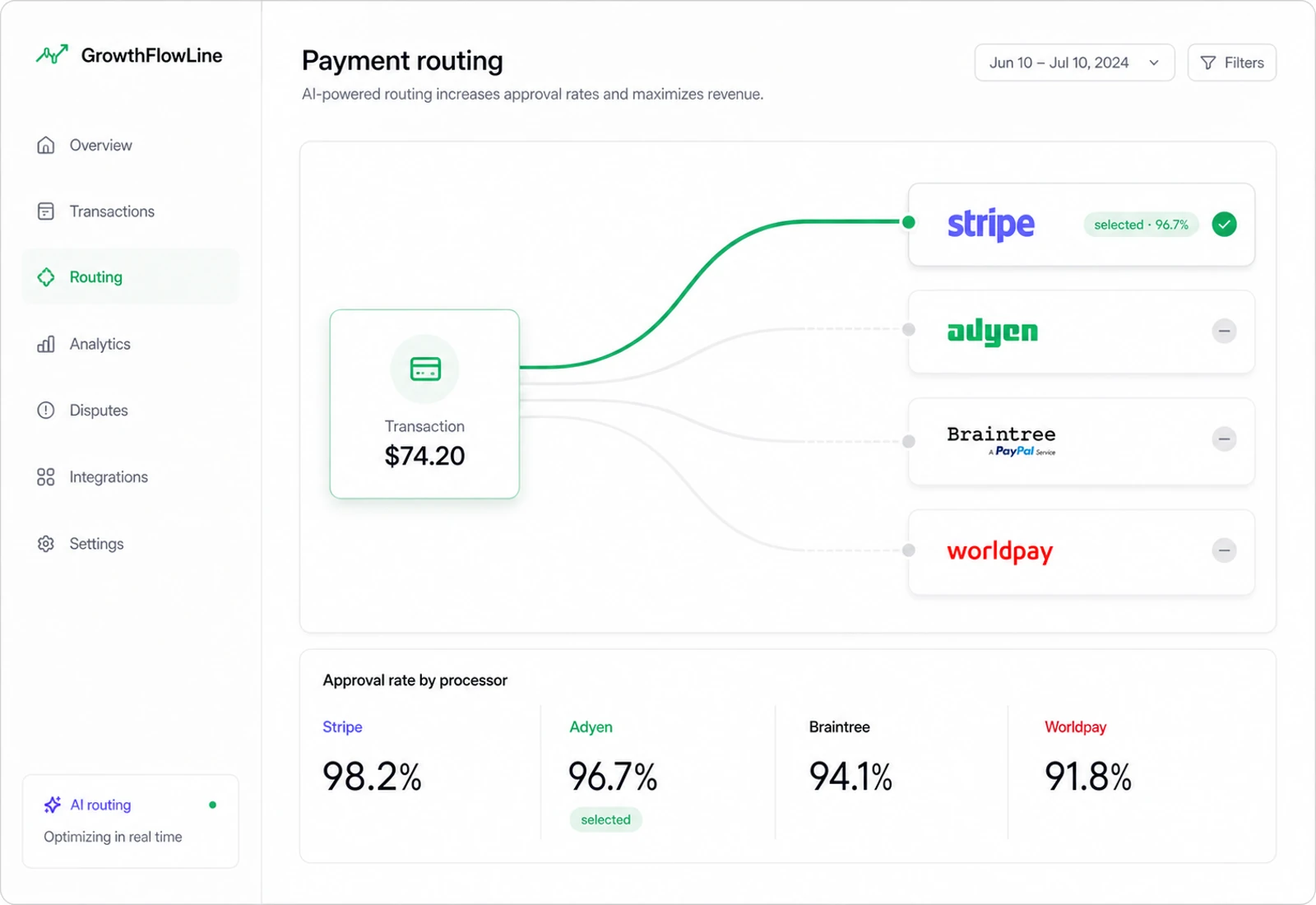The image size is (1316, 905).
Task: Click the green AI routing status dot
Action: (213, 805)
